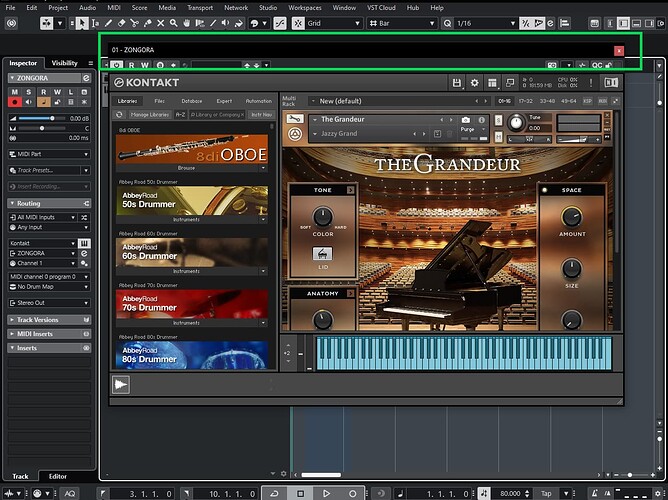Expand the Track Versions section
Viewport: 668px width, 500px height.
49,320
